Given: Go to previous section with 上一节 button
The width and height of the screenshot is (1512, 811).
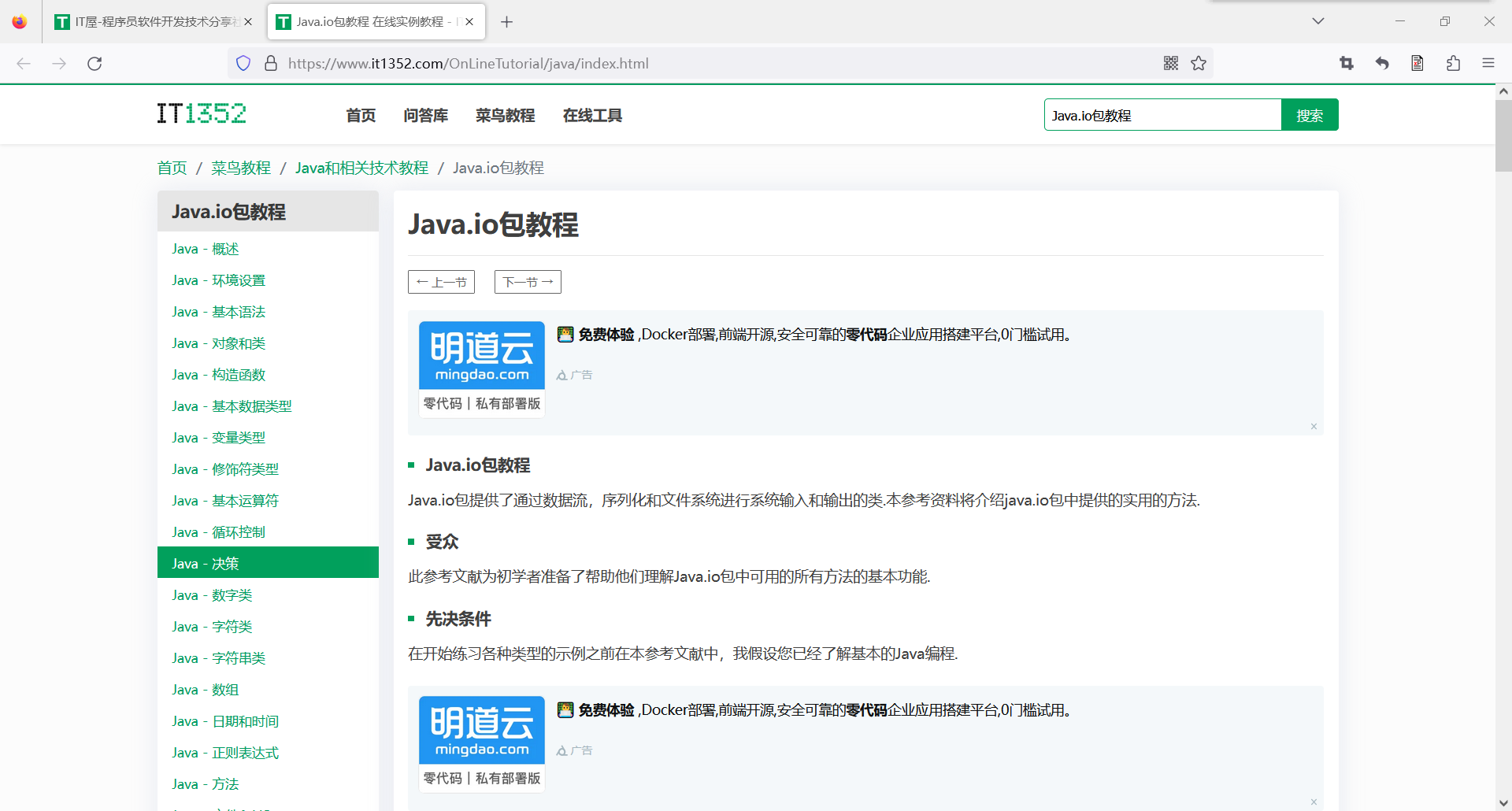Looking at the screenshot, I should 441,282.
